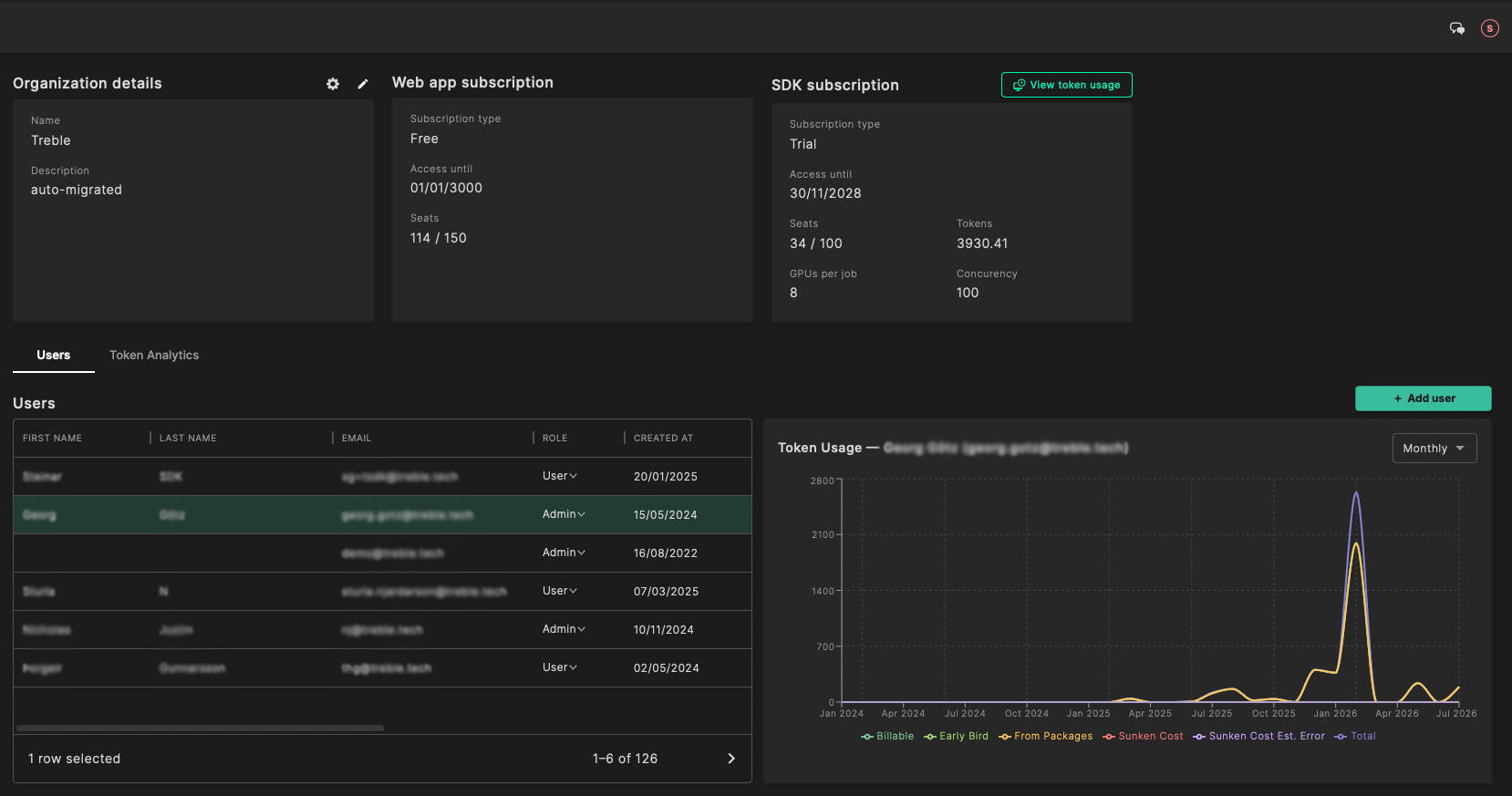1512x796 pixels.
Task: Toggle From Packages series in legend
Action: (x=1045, y=737)
